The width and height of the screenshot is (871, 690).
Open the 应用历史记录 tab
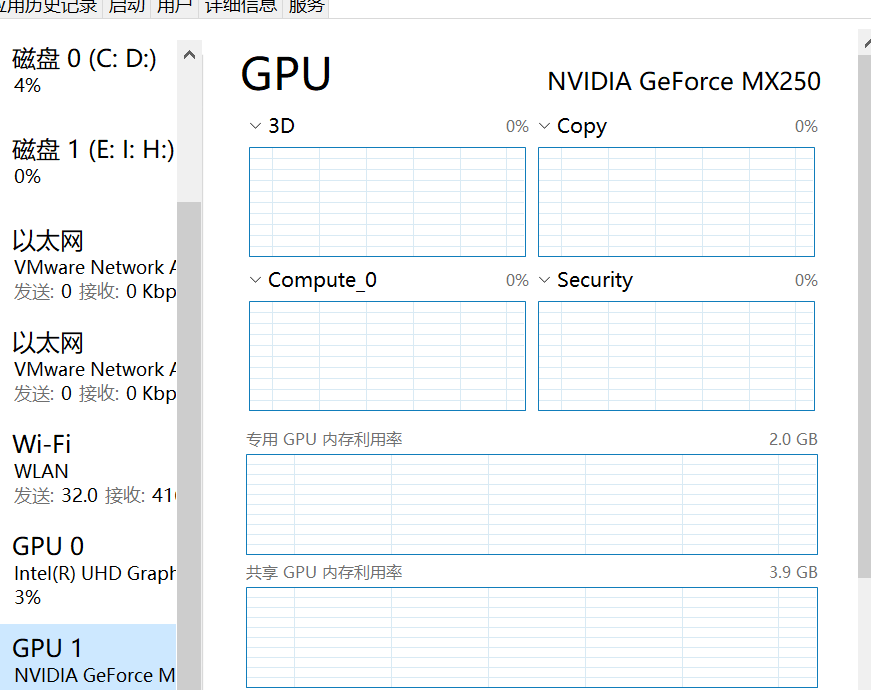pyautogui.click(x=49, y=7)
